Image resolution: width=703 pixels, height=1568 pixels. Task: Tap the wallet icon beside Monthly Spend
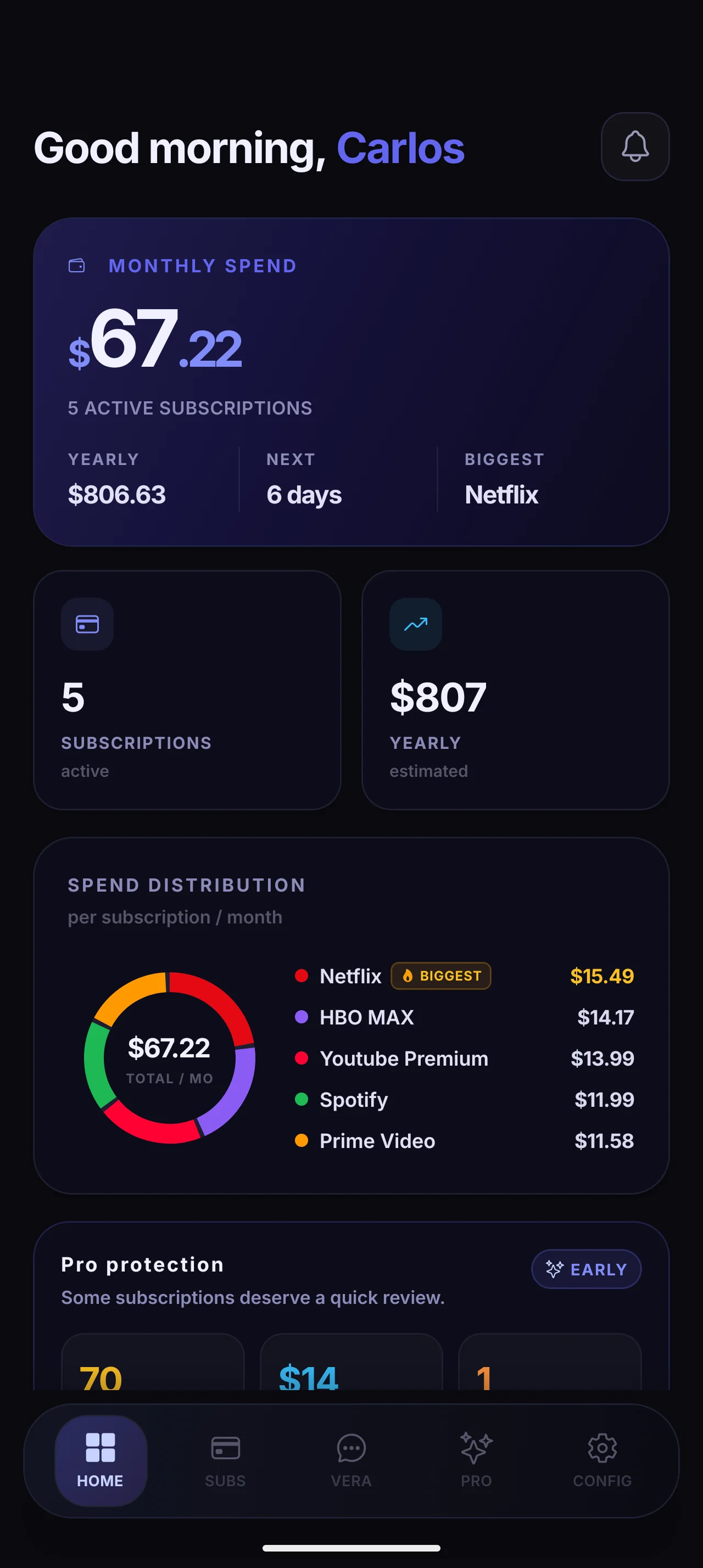click(x=77, y=265)
